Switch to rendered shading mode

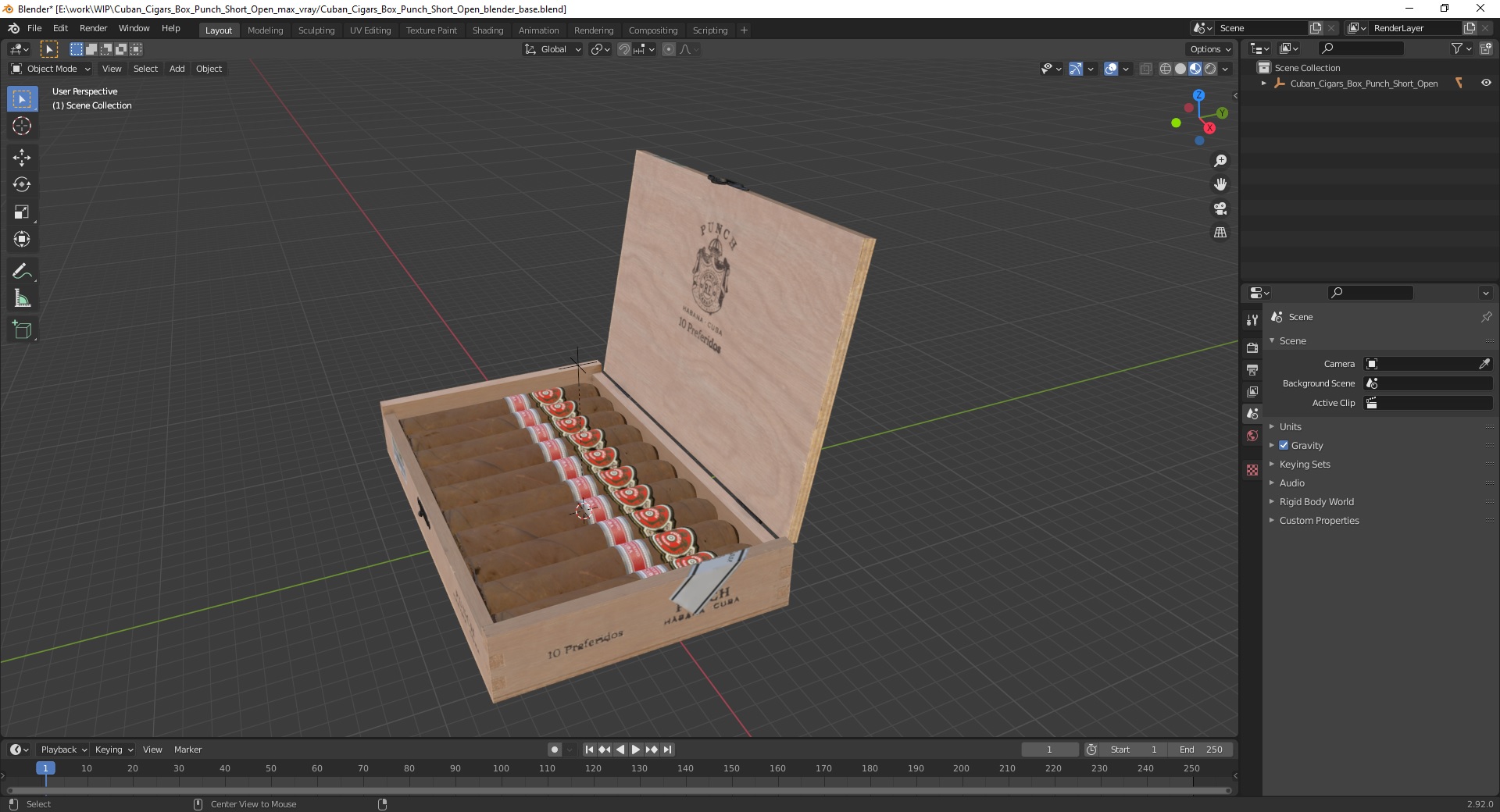[x=1210, y=69]
